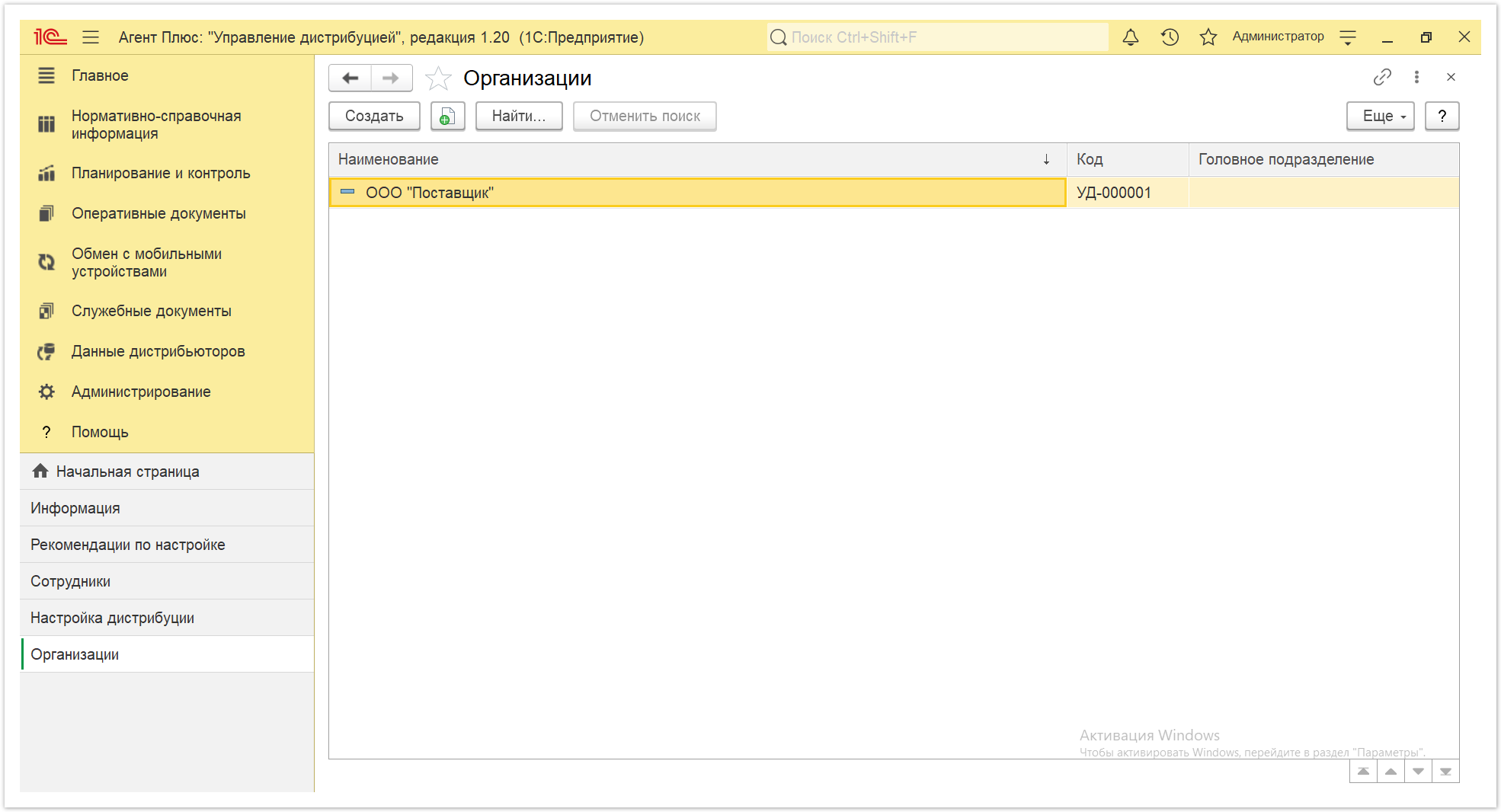Click the Создать button
This screenshot has height=812, width=1501.
(374, 116)
